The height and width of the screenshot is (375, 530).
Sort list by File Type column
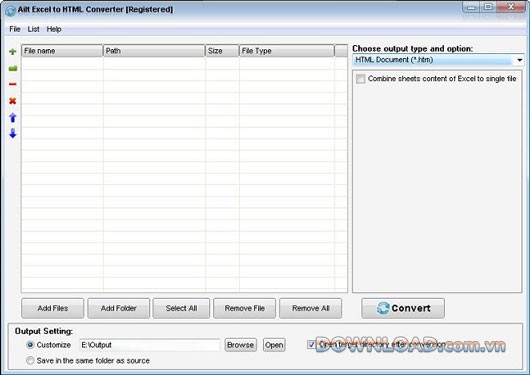click(x=287, y=51)
